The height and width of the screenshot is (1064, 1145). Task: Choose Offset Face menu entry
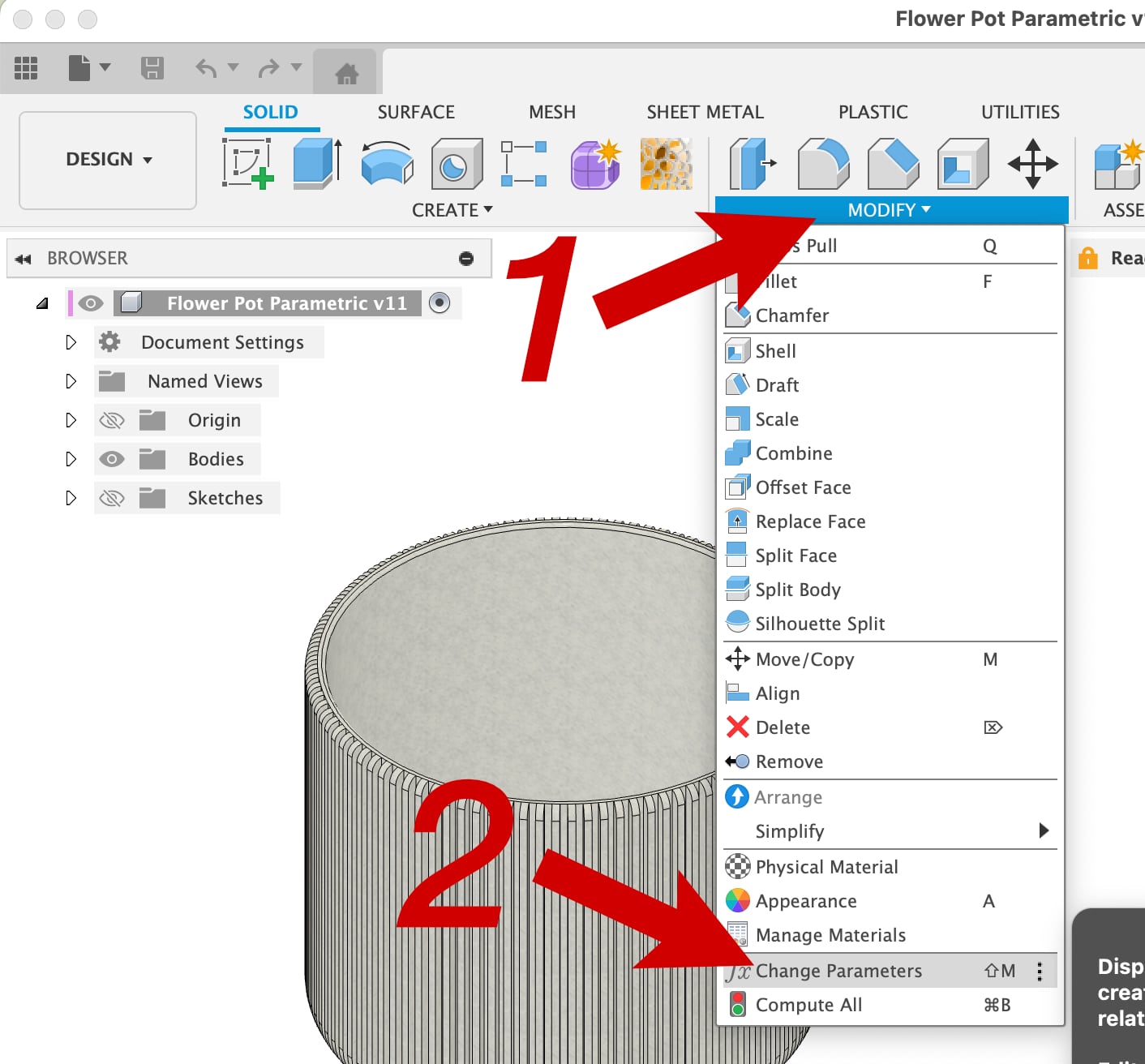(890, 487)
